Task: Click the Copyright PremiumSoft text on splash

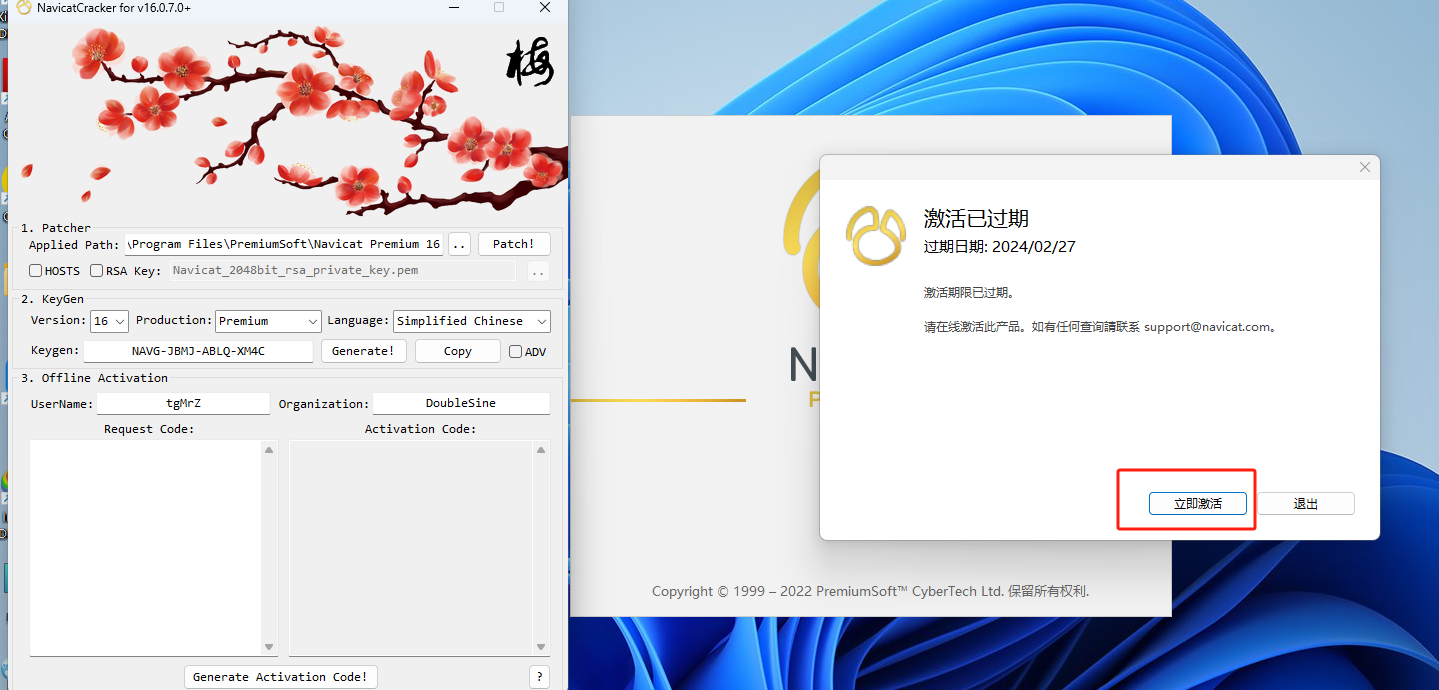Action: 870,591
